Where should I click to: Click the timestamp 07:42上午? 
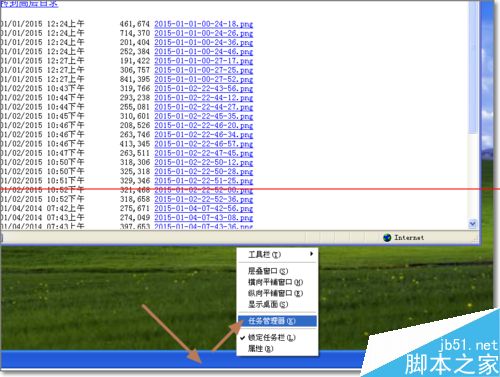click(65, 208)
